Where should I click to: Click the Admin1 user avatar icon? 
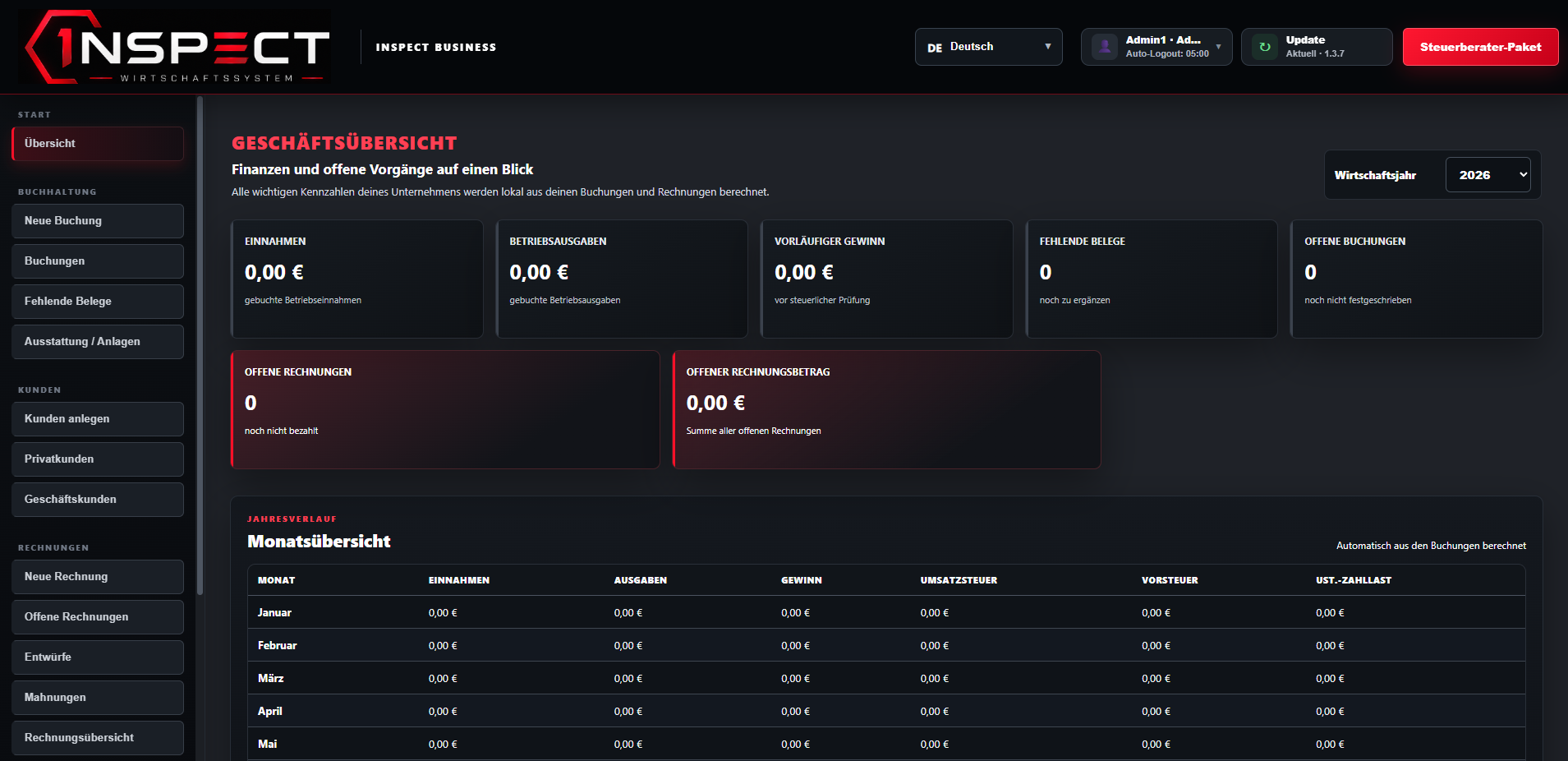1105,47
